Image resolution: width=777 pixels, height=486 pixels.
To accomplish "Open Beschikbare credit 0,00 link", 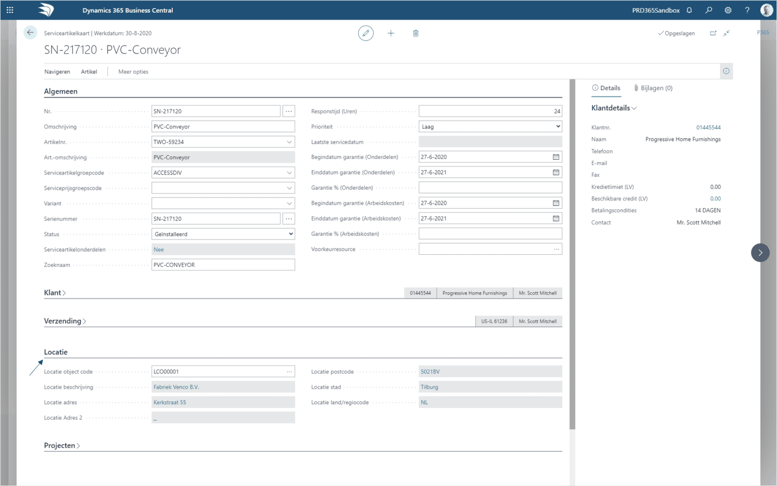I will pyautogui.click(x=715, y=199).
